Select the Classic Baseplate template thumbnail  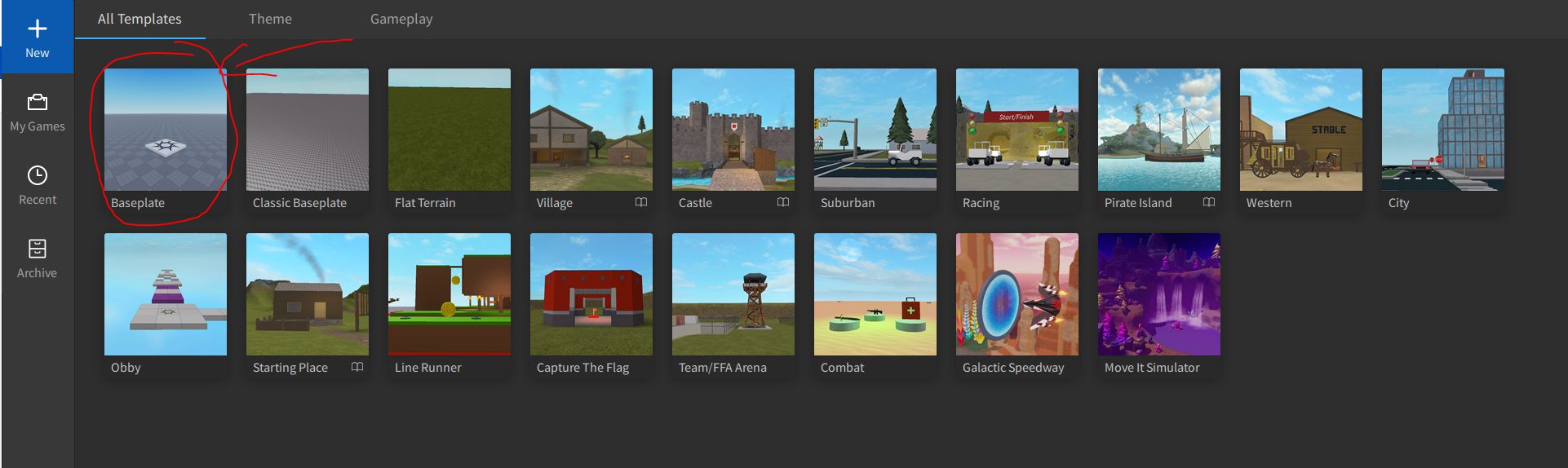308,130
